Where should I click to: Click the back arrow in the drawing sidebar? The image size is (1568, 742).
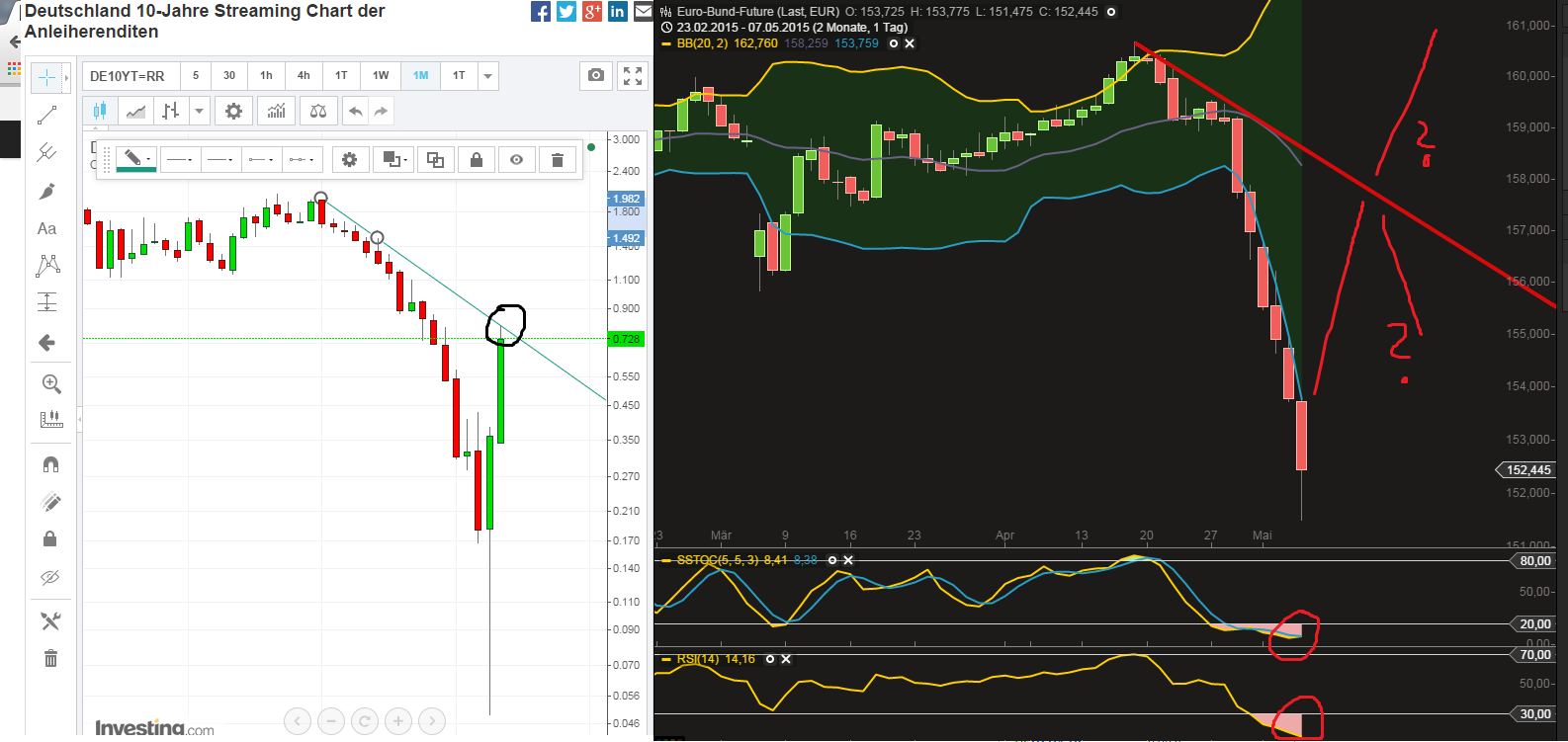pos(46,343)
